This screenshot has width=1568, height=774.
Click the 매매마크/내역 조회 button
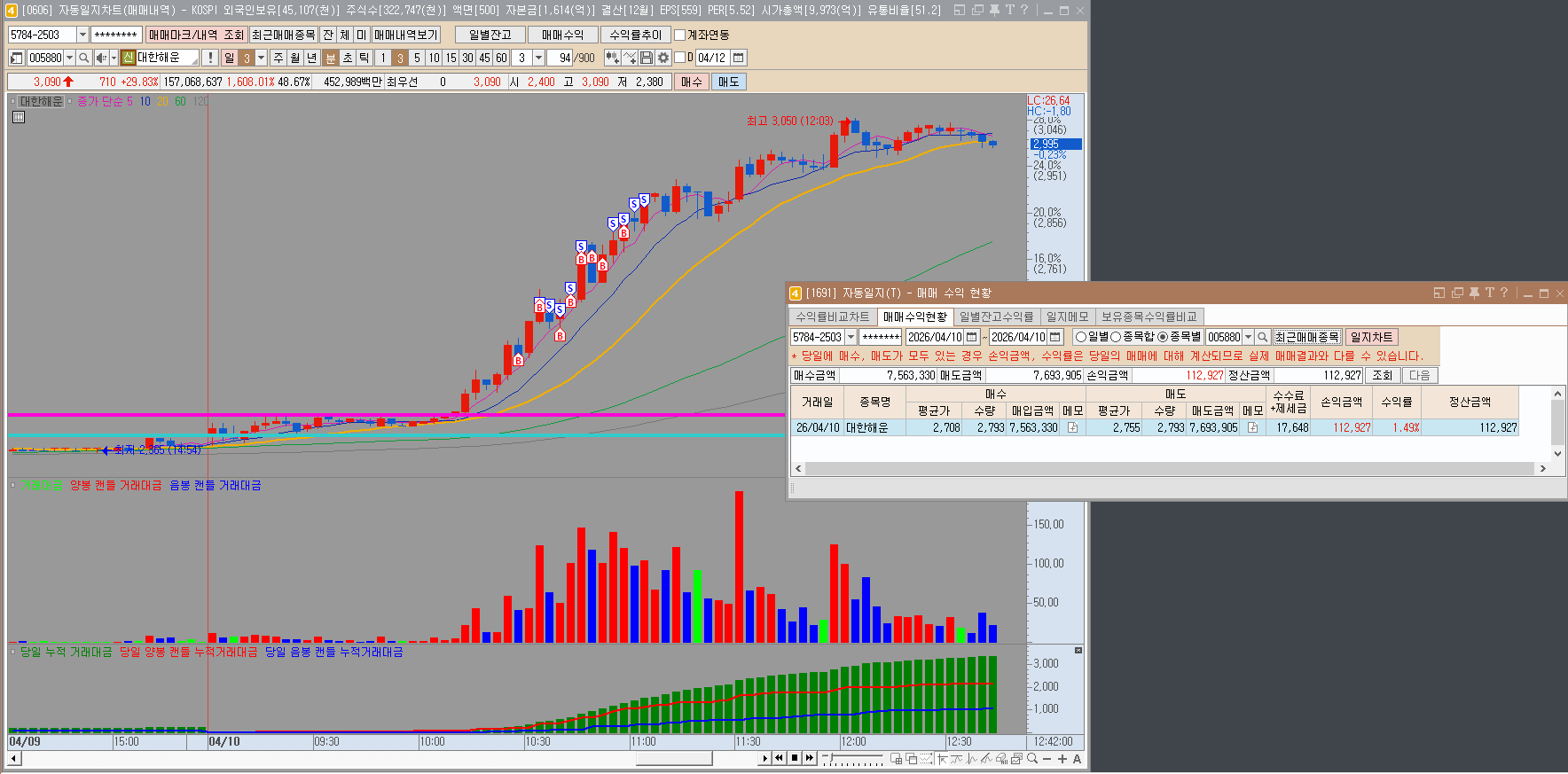[196, 35]
